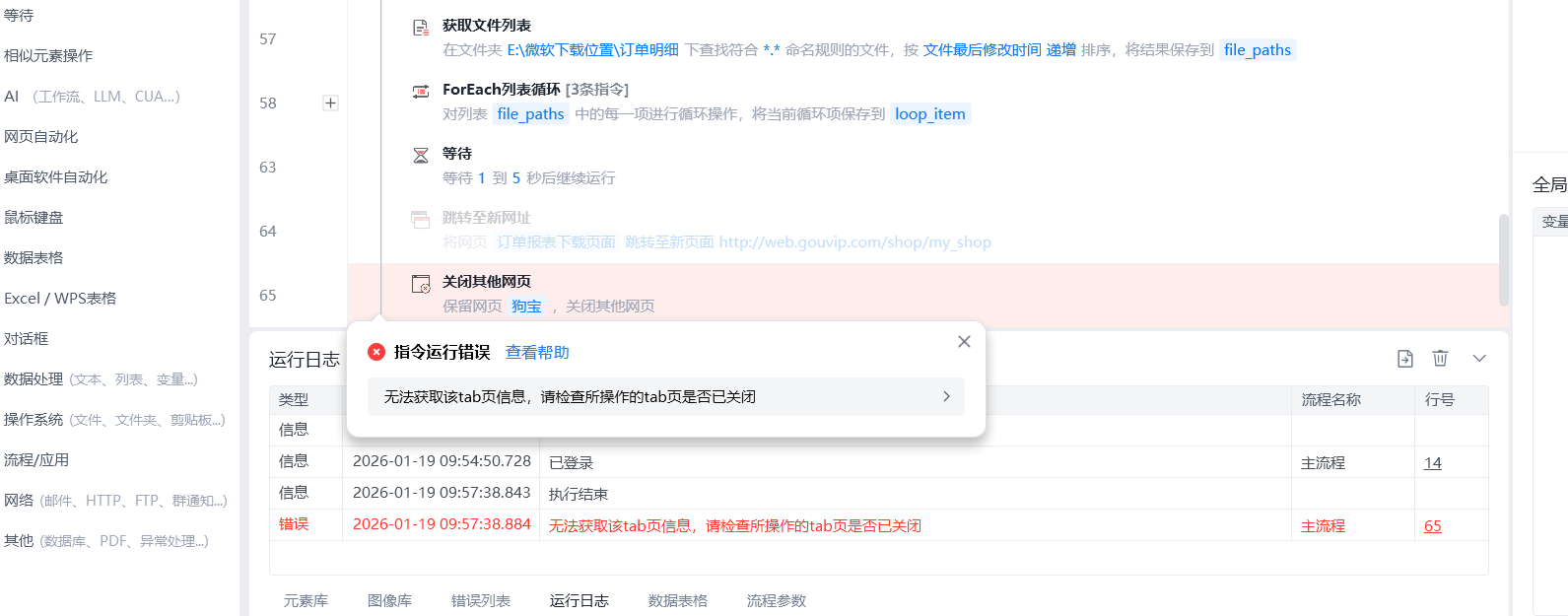This screenshot has height=616, width=1568.
Task: Close the 指令运行错误 popup
Action: (964, 341)
